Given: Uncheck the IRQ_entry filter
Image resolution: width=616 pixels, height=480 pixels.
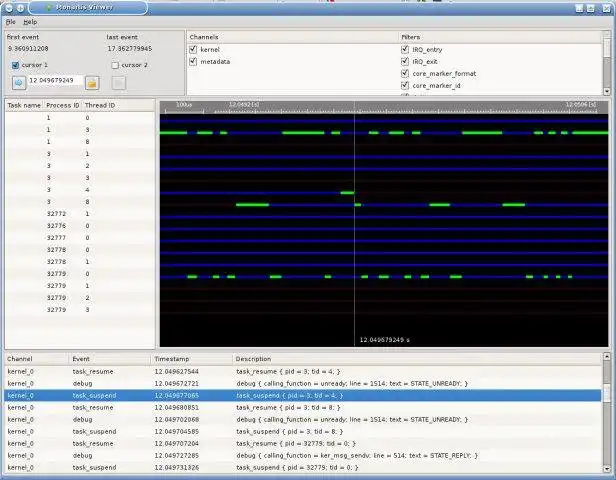Looking at the screenshot, I should [x=405, y=49].
